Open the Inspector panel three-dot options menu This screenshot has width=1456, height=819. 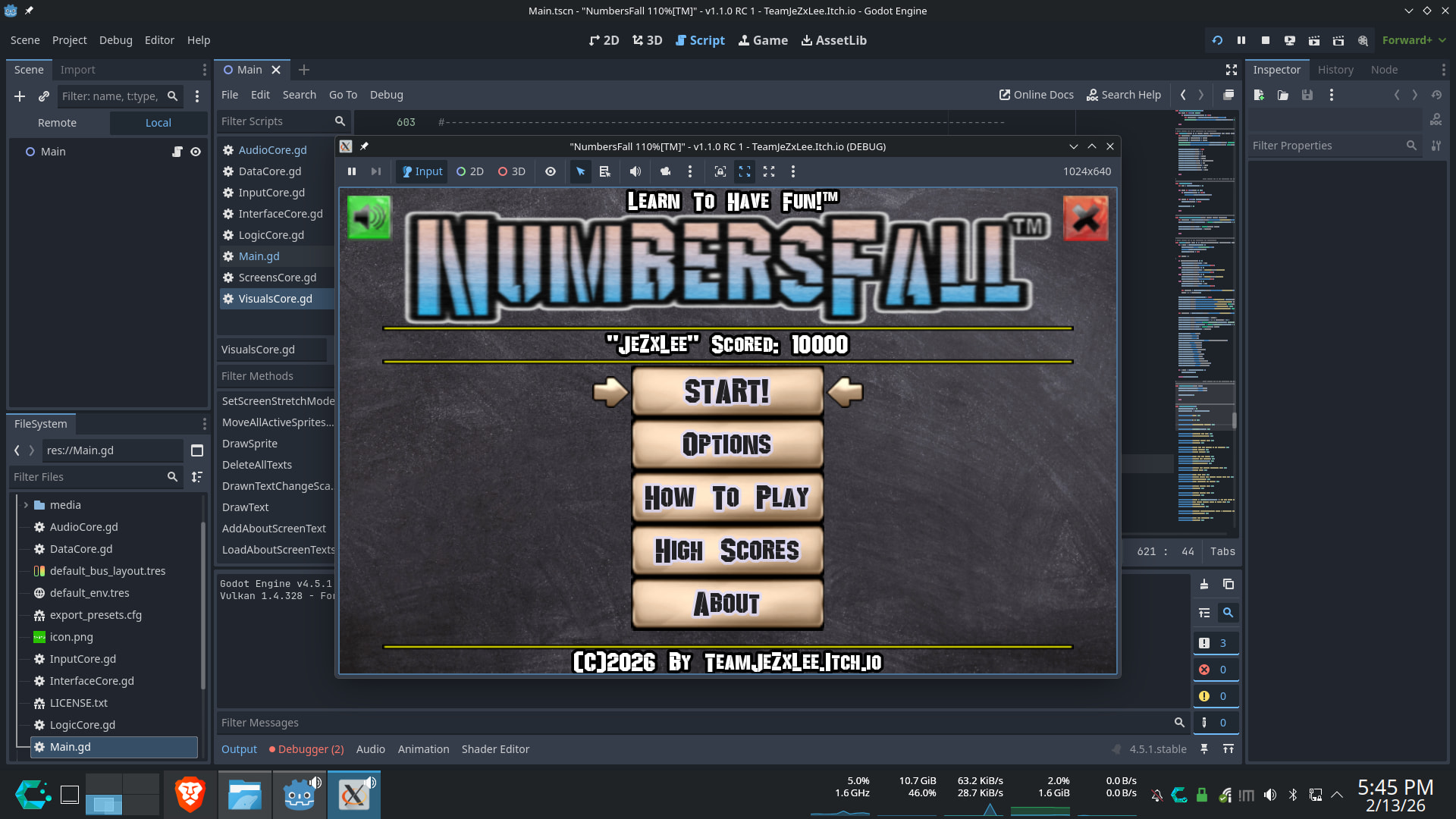point(1443,70)
